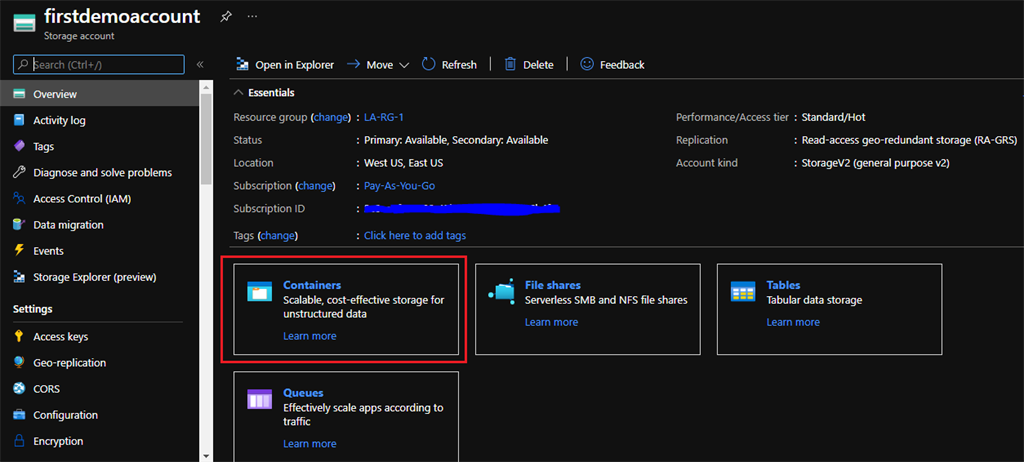Click the sidebar scrollbar down arrow
The width and height of the screenshot is (1024, 462).
coord(206,455)
